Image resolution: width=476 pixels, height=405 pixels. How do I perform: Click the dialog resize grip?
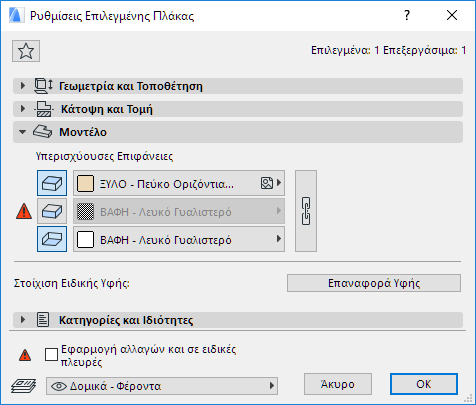pos(468,398)
